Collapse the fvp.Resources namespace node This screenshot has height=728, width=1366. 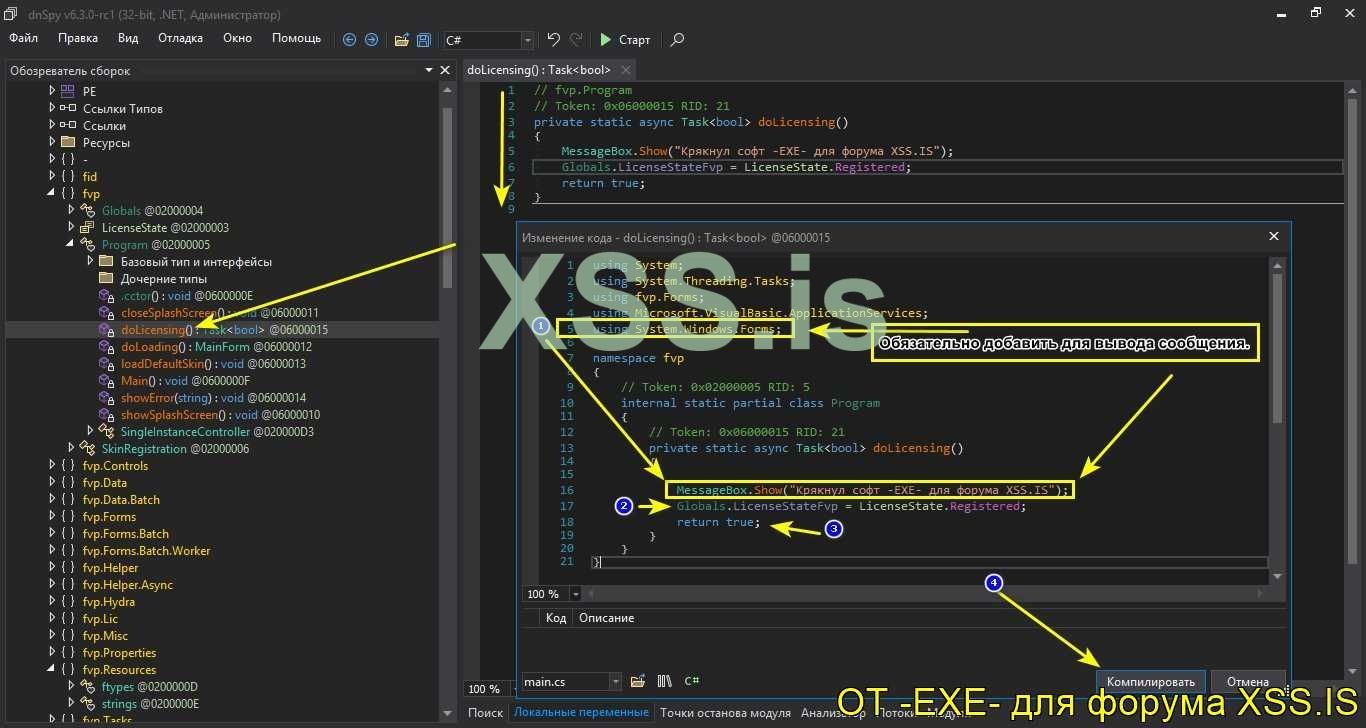52,669
